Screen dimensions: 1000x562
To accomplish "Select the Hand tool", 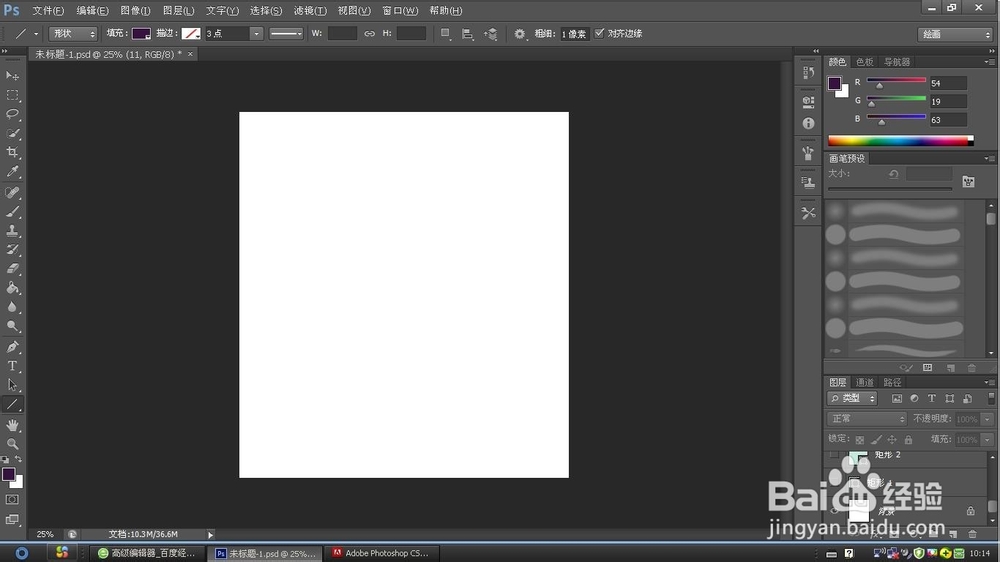I will coord(12,425).
